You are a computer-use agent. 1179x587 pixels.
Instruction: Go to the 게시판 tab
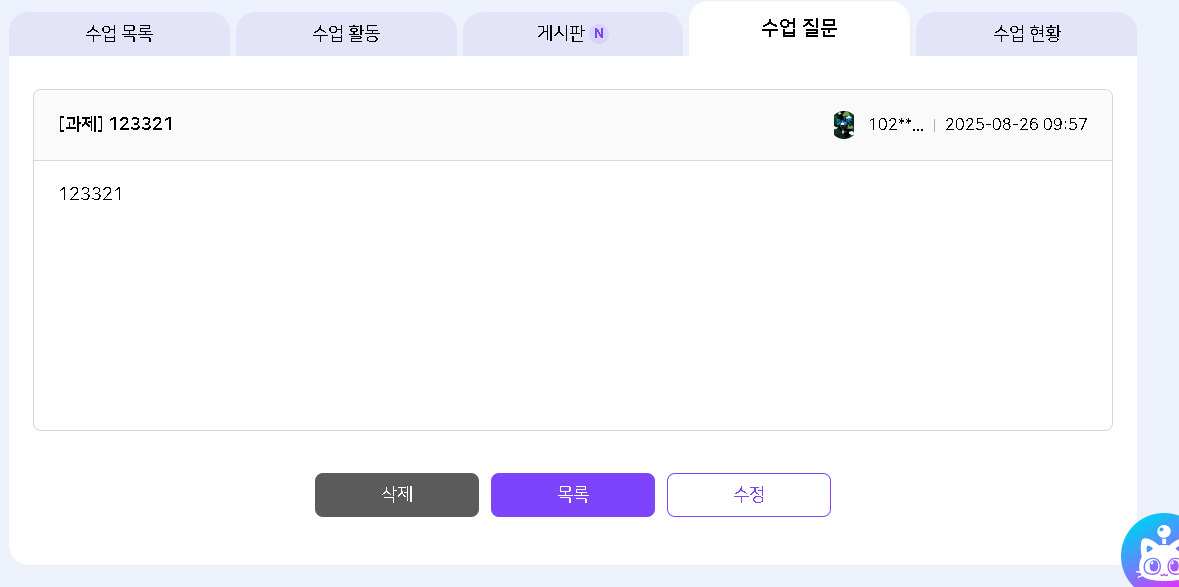pyautogui.click(x=561, y=34)
